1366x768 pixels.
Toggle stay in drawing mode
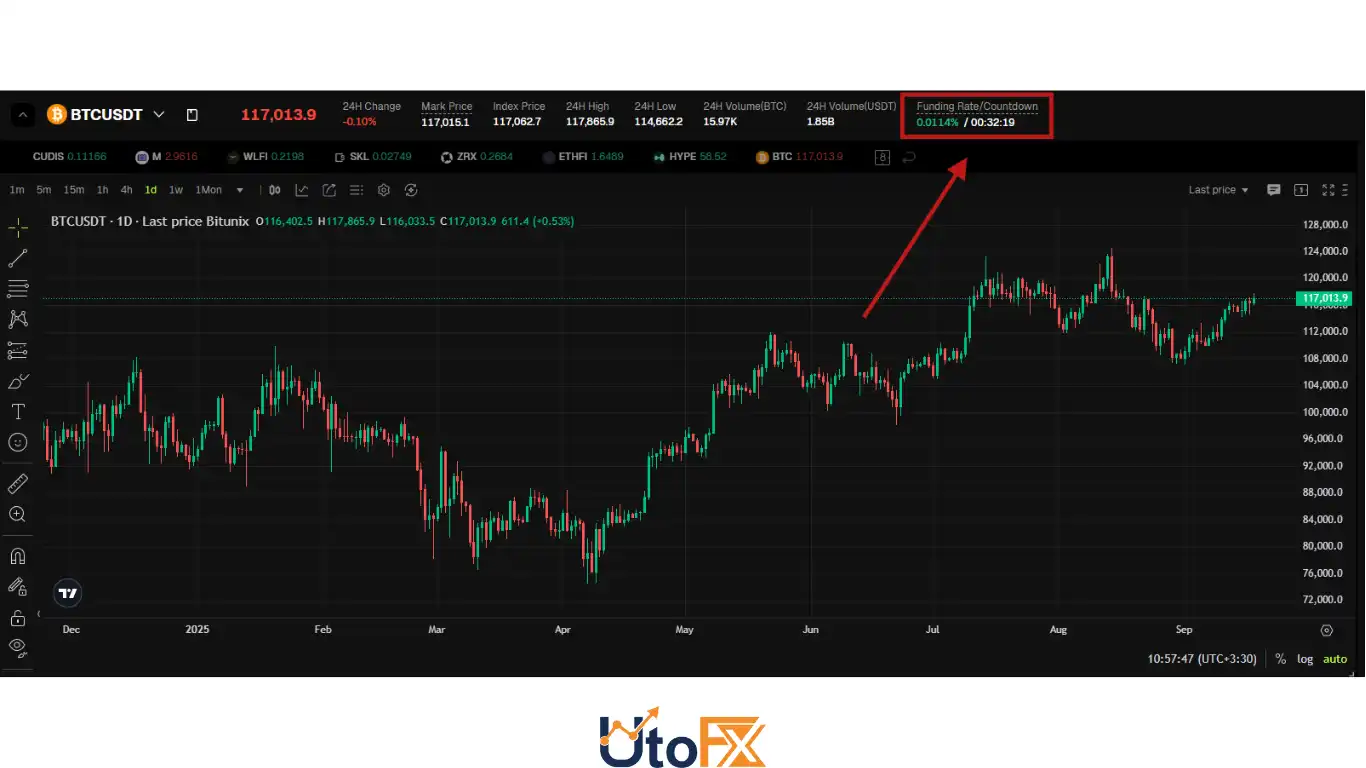(18, 587)
